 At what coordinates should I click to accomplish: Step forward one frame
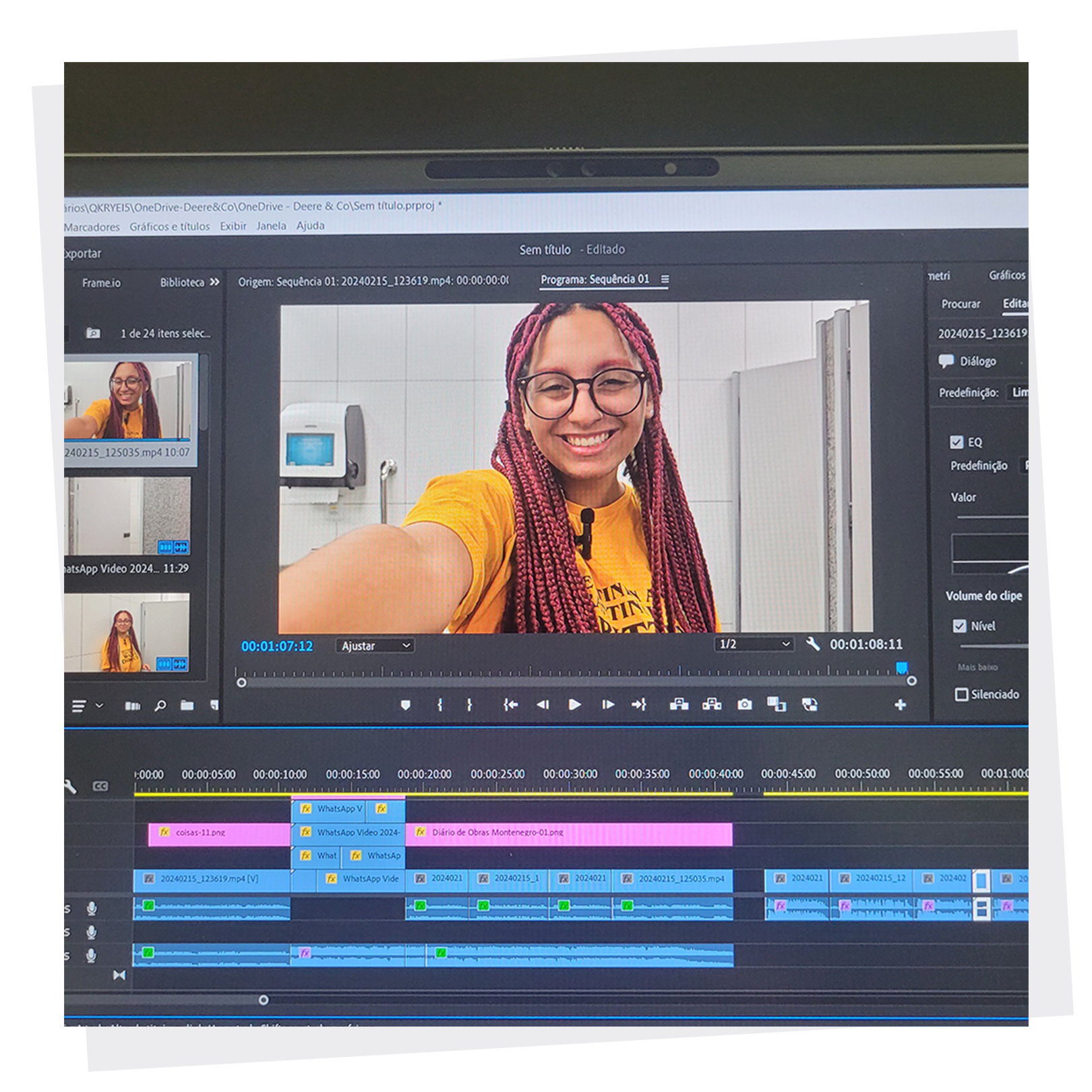pos(607,704)
